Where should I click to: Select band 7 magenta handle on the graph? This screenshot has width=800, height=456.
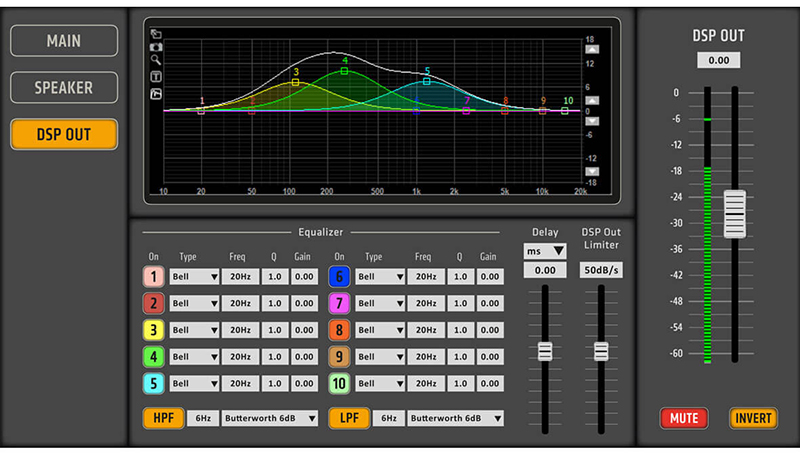point(466,111)
